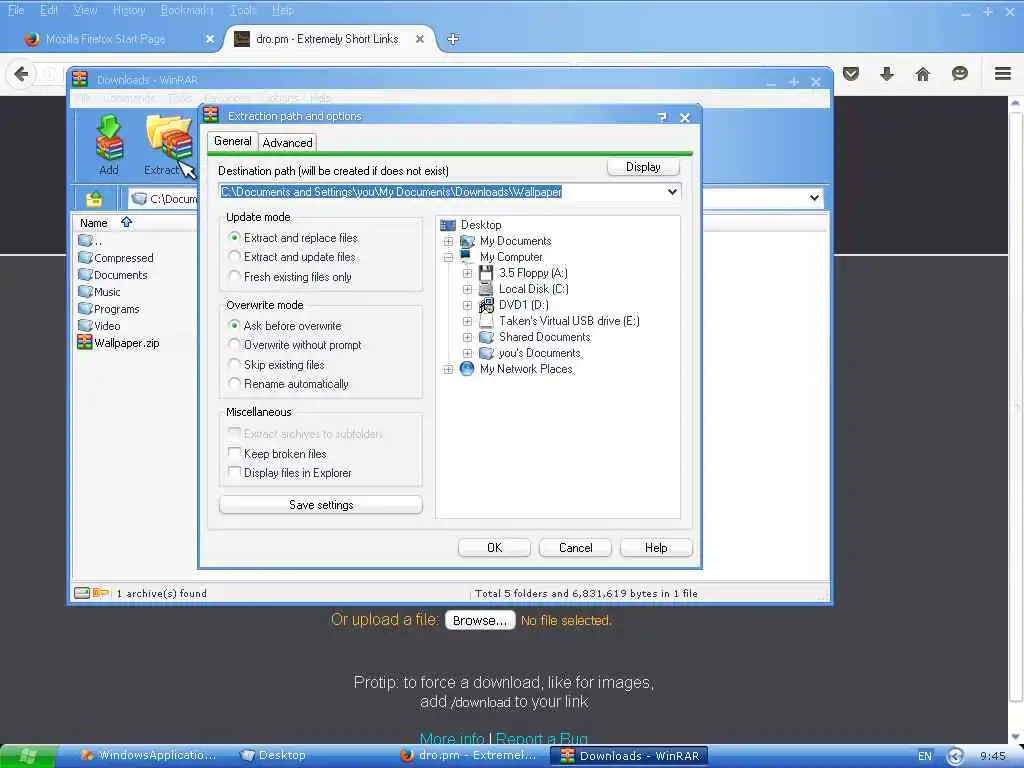Collapse the My Computer tree node

pyautogui.click(x=448, y=257)
